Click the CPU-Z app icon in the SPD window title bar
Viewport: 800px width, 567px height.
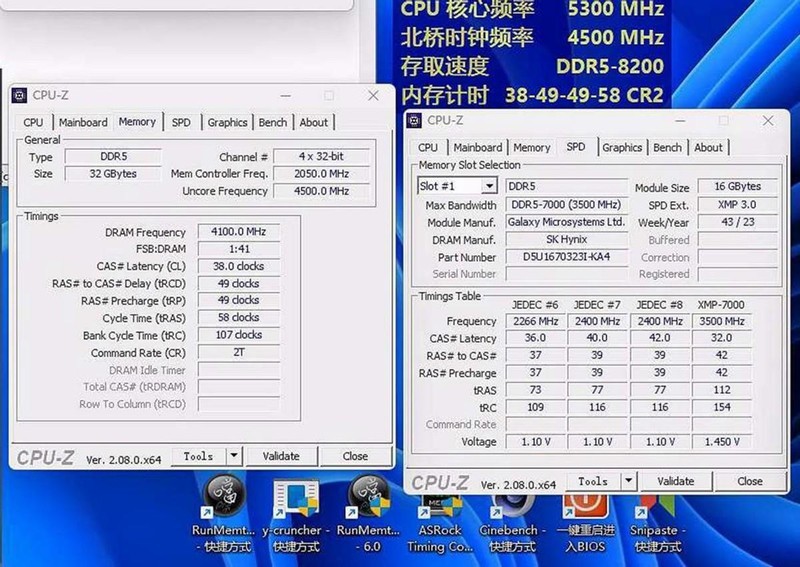click(x=414, y=120)
